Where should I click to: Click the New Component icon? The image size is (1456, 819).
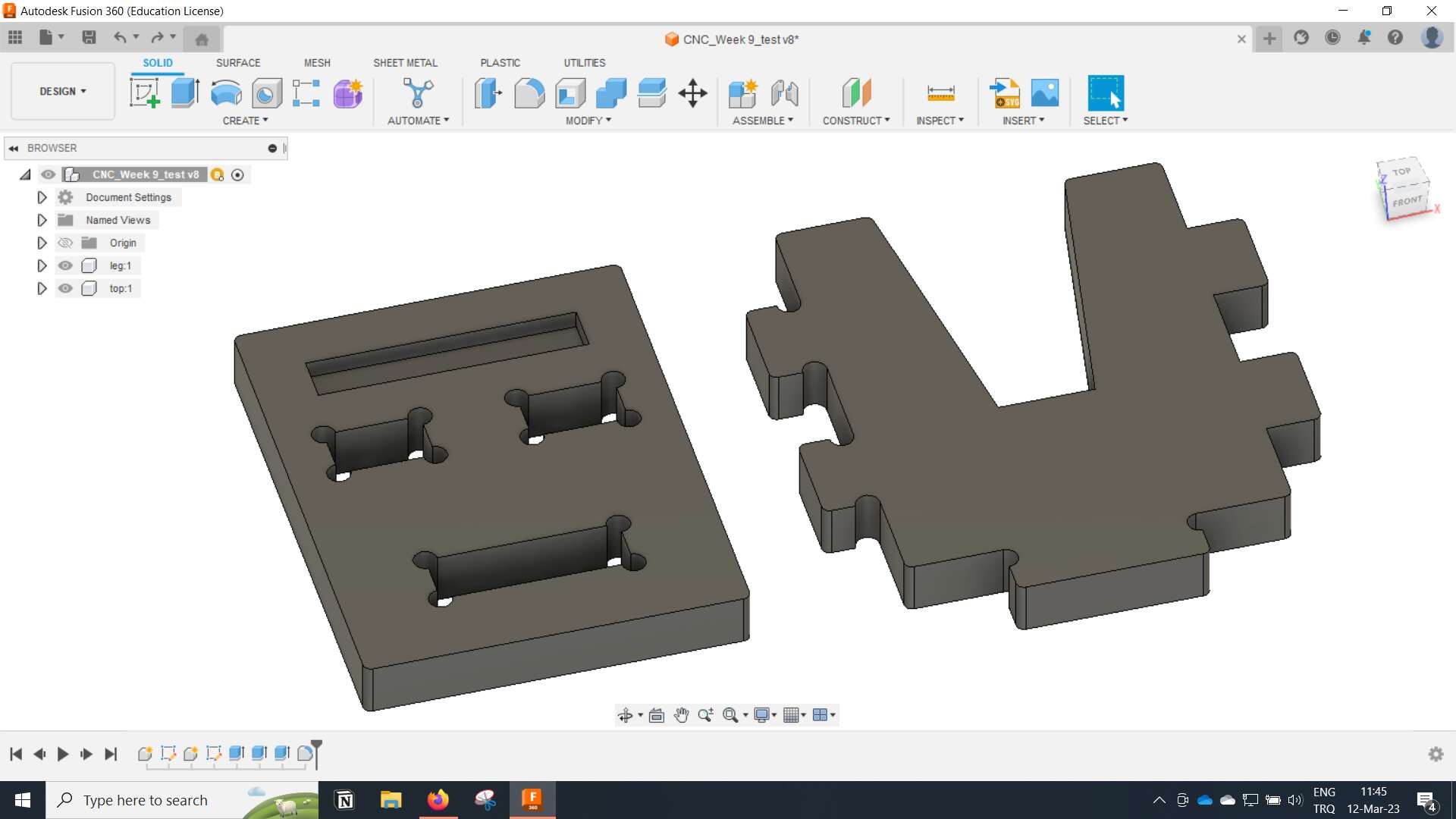pyautogui.click(x=742, y=93)
